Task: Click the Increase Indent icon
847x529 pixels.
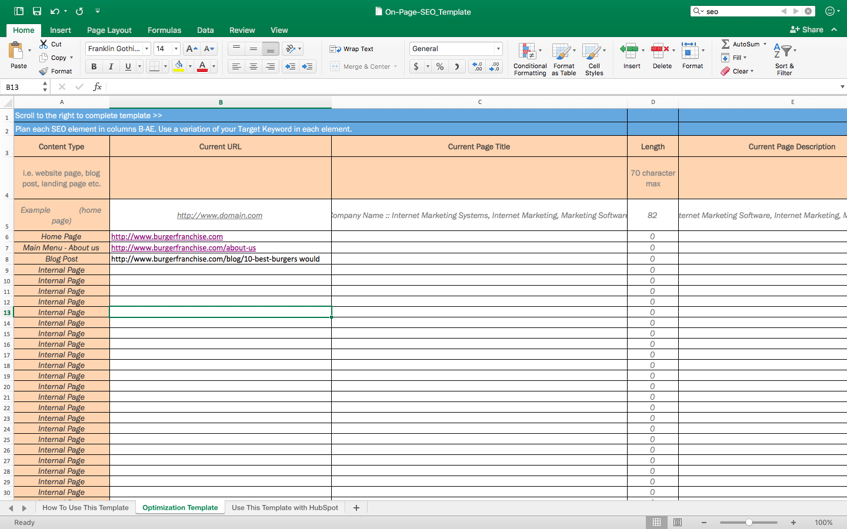Action: tap(307, 67)
